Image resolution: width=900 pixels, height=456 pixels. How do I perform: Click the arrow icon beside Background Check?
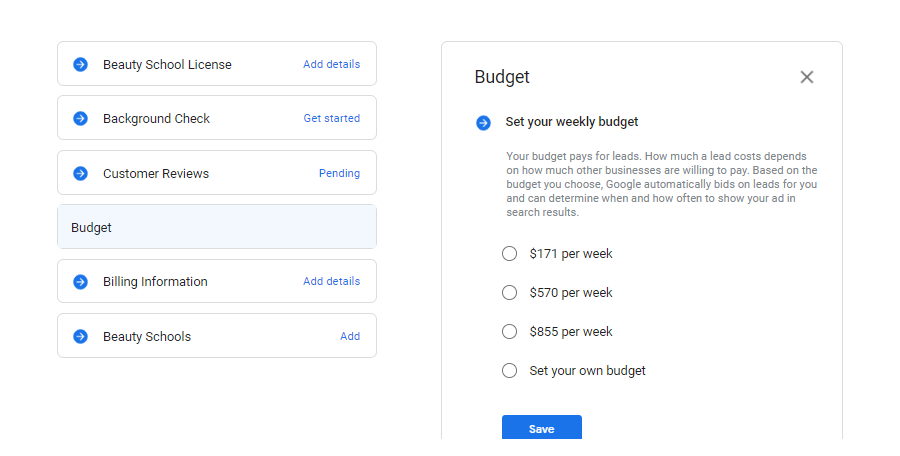tap(80, 118)
